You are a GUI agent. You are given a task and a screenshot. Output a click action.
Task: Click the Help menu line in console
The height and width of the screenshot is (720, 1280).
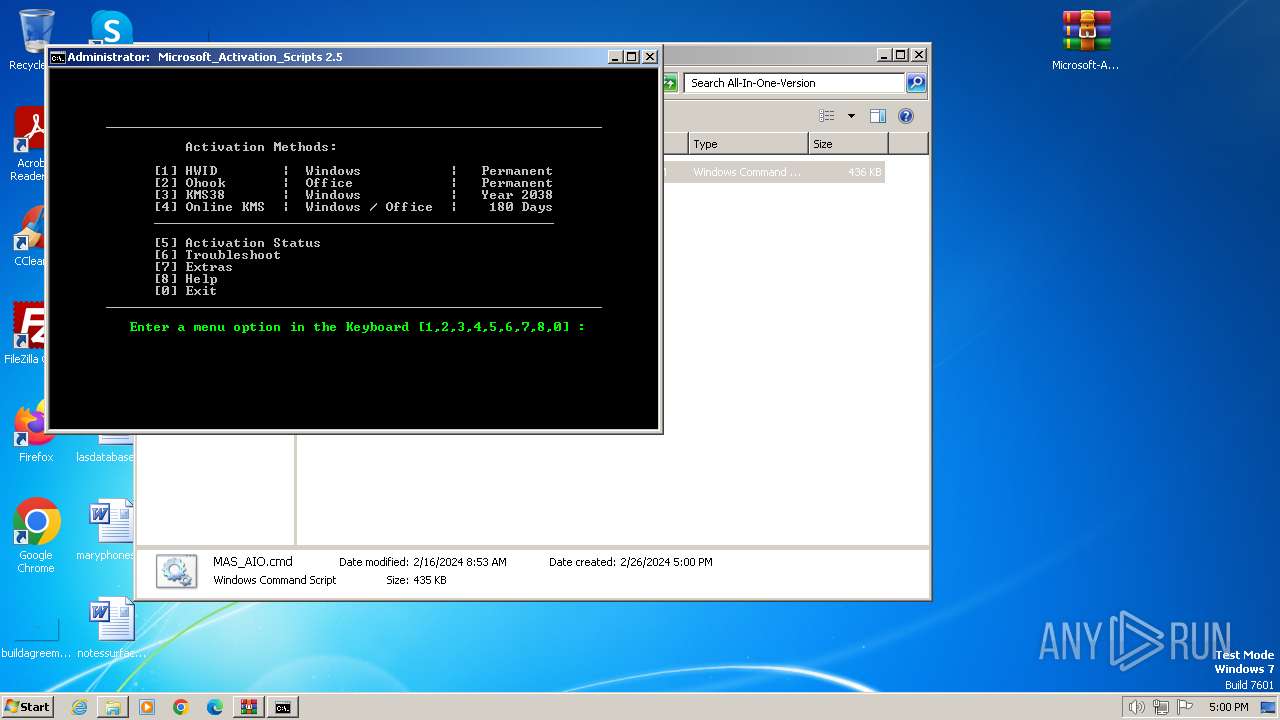[x=185, y=279]
